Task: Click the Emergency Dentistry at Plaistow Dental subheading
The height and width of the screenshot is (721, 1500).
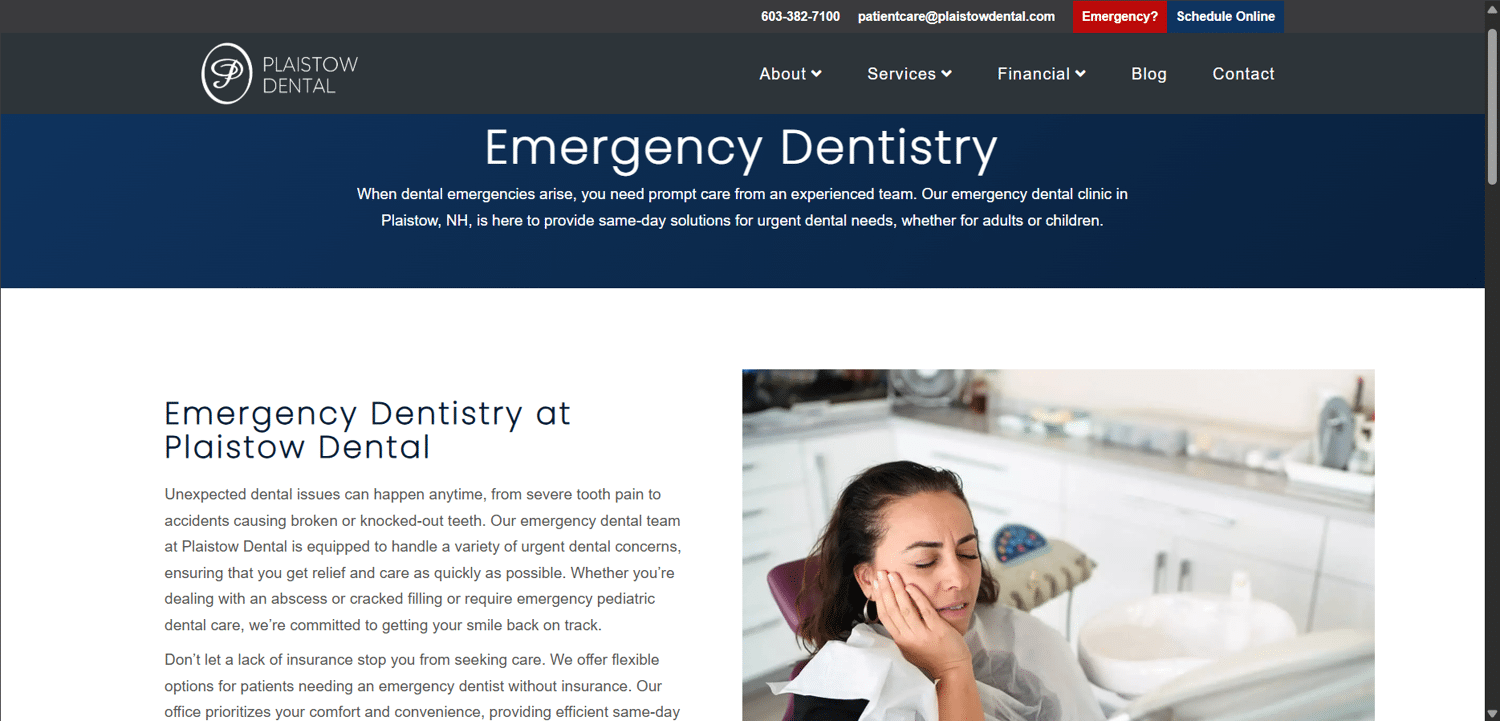Action: [368, 429]
